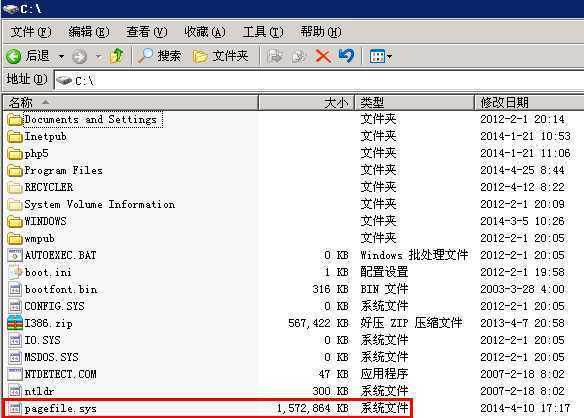Click the date 2003-3-28 4:00

522,289
